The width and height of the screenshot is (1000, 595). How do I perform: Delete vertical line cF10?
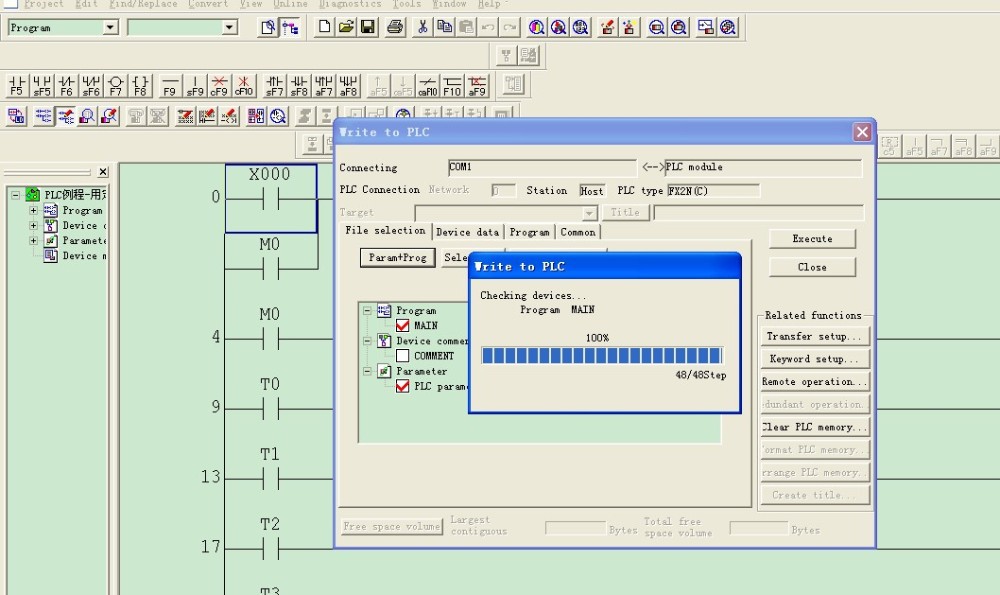click(244, 85)
